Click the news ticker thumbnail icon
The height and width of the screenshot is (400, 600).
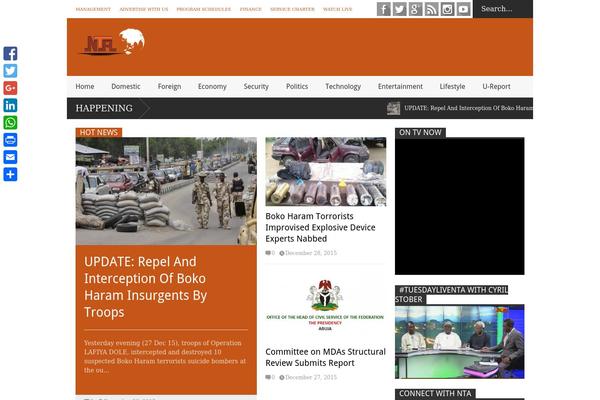click(393, 108)
